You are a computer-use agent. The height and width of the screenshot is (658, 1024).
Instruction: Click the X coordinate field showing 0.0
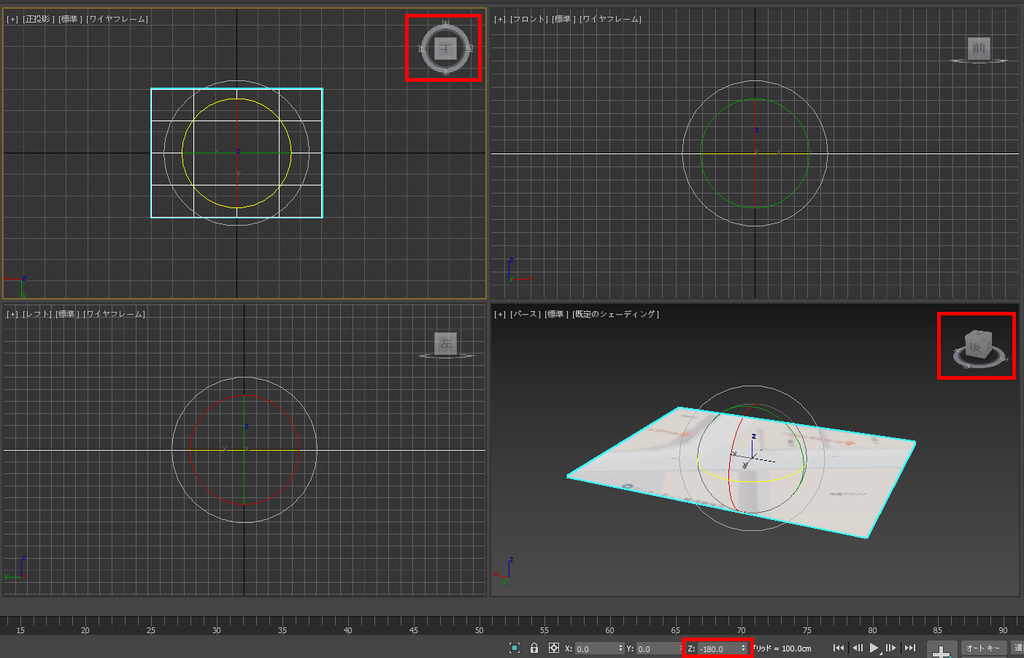[x=599, y=648]
